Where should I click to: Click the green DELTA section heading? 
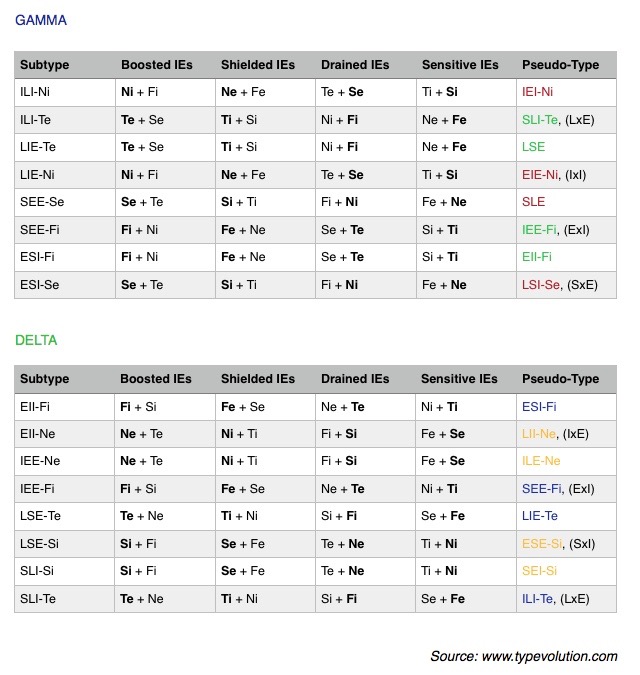[36, 340]
